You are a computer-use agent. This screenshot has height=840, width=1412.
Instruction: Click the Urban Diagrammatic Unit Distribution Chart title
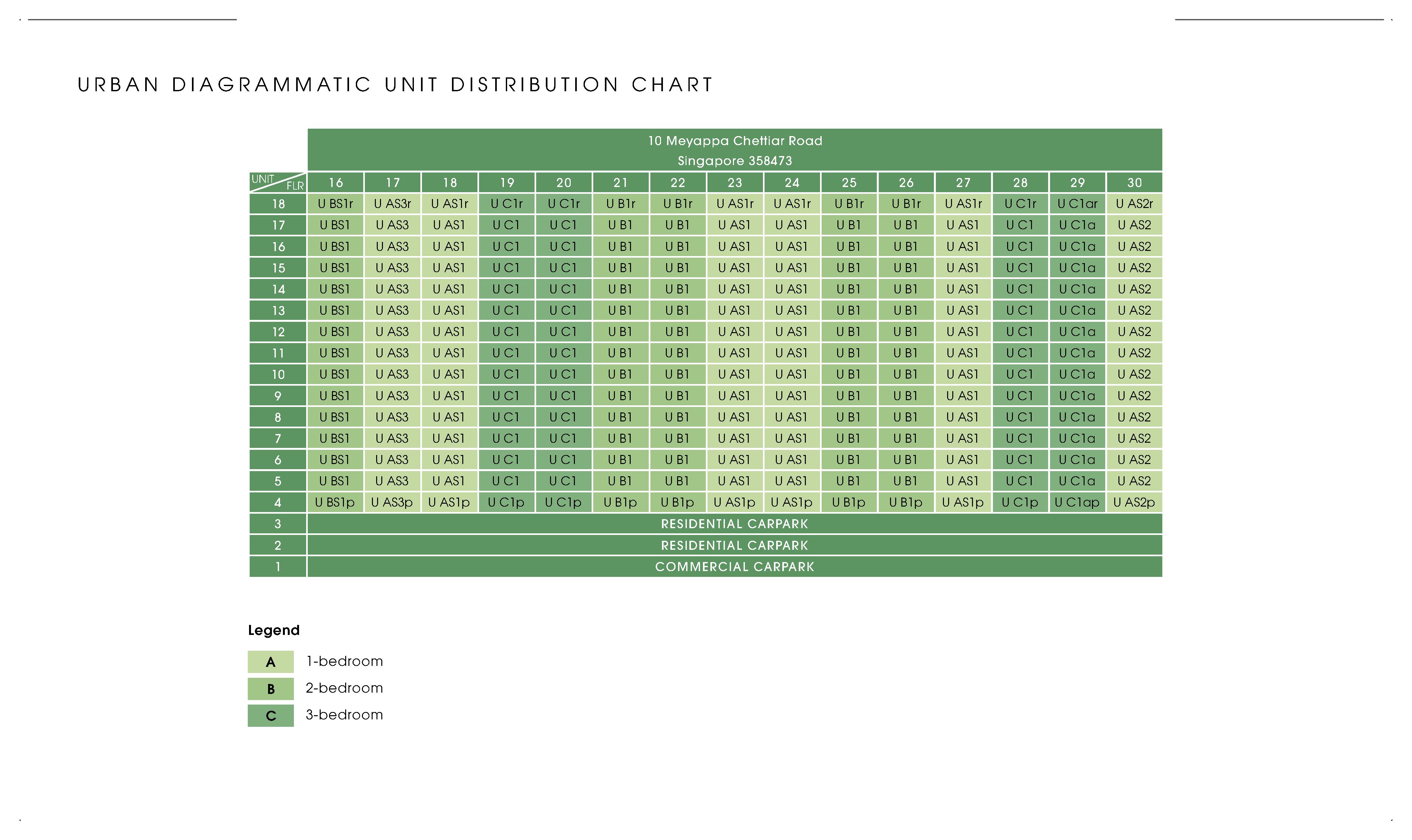tap(395, 85)
